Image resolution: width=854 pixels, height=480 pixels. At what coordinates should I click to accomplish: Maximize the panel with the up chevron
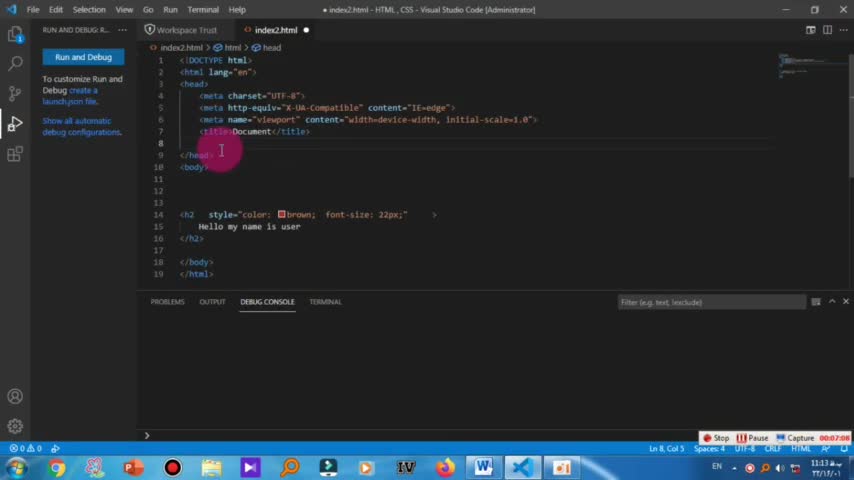tap(832, 302)
